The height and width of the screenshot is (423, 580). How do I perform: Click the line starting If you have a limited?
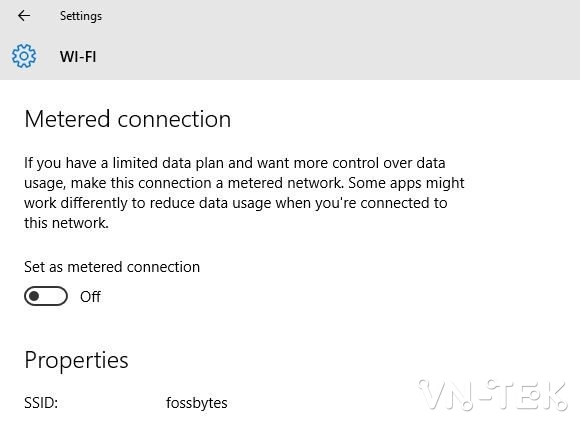tap(235, 163)
